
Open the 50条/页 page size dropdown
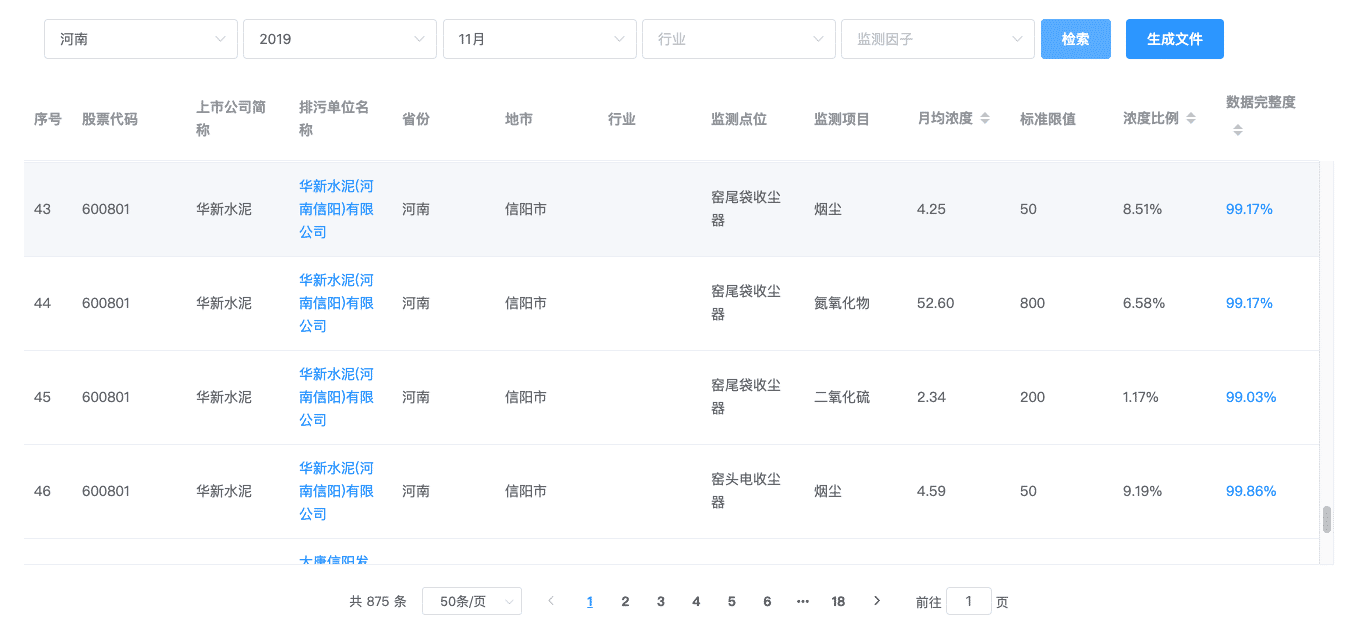click(x=471, y=601)
